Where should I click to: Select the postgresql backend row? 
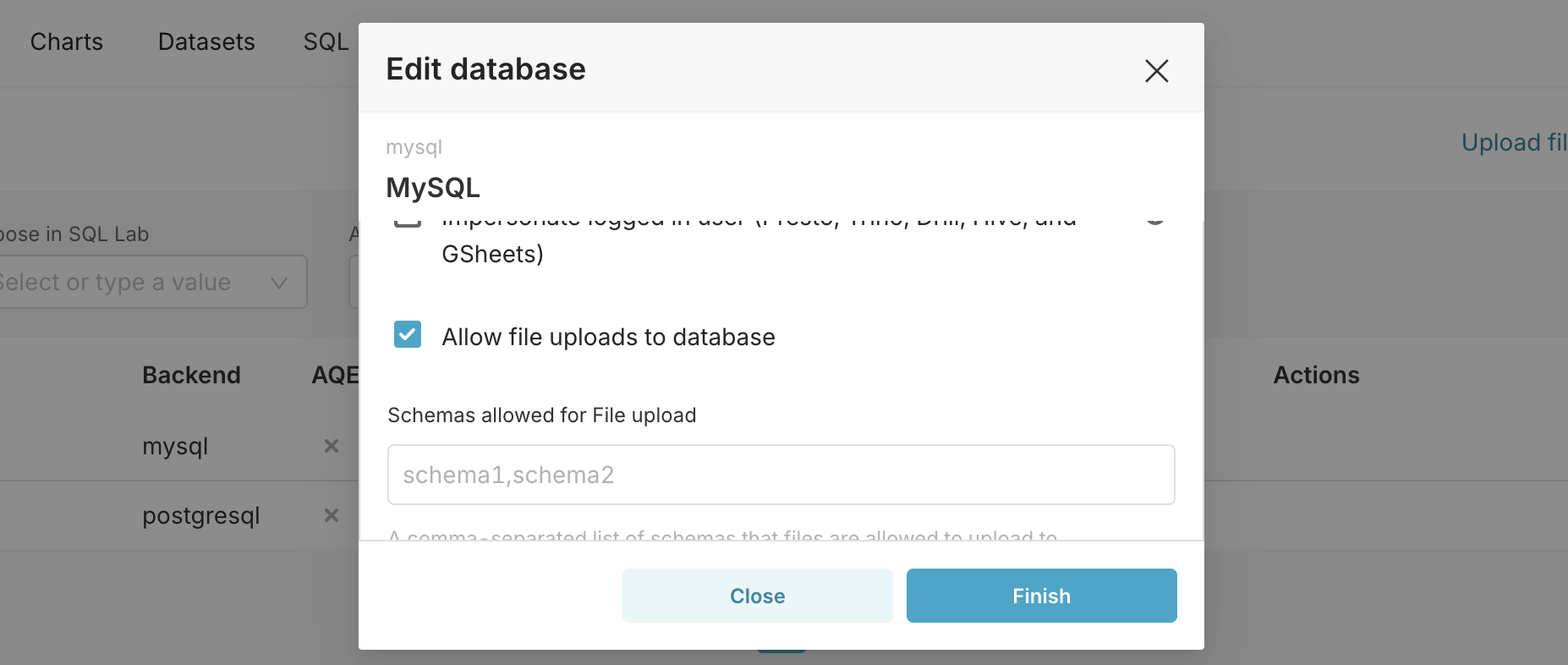(201, 515)
